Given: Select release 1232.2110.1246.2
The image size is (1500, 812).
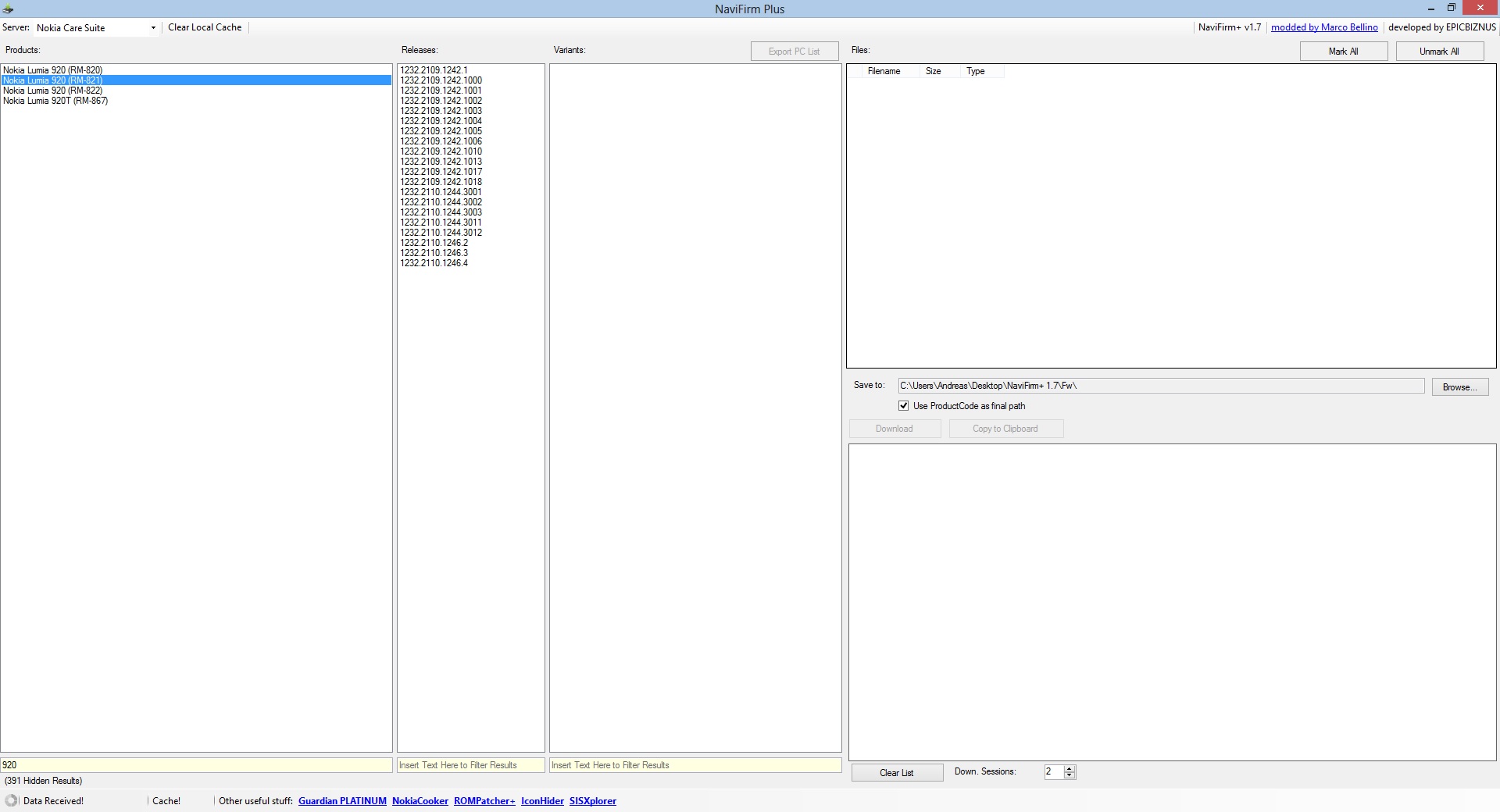Looking at the screenshot, I should (471, 243).
